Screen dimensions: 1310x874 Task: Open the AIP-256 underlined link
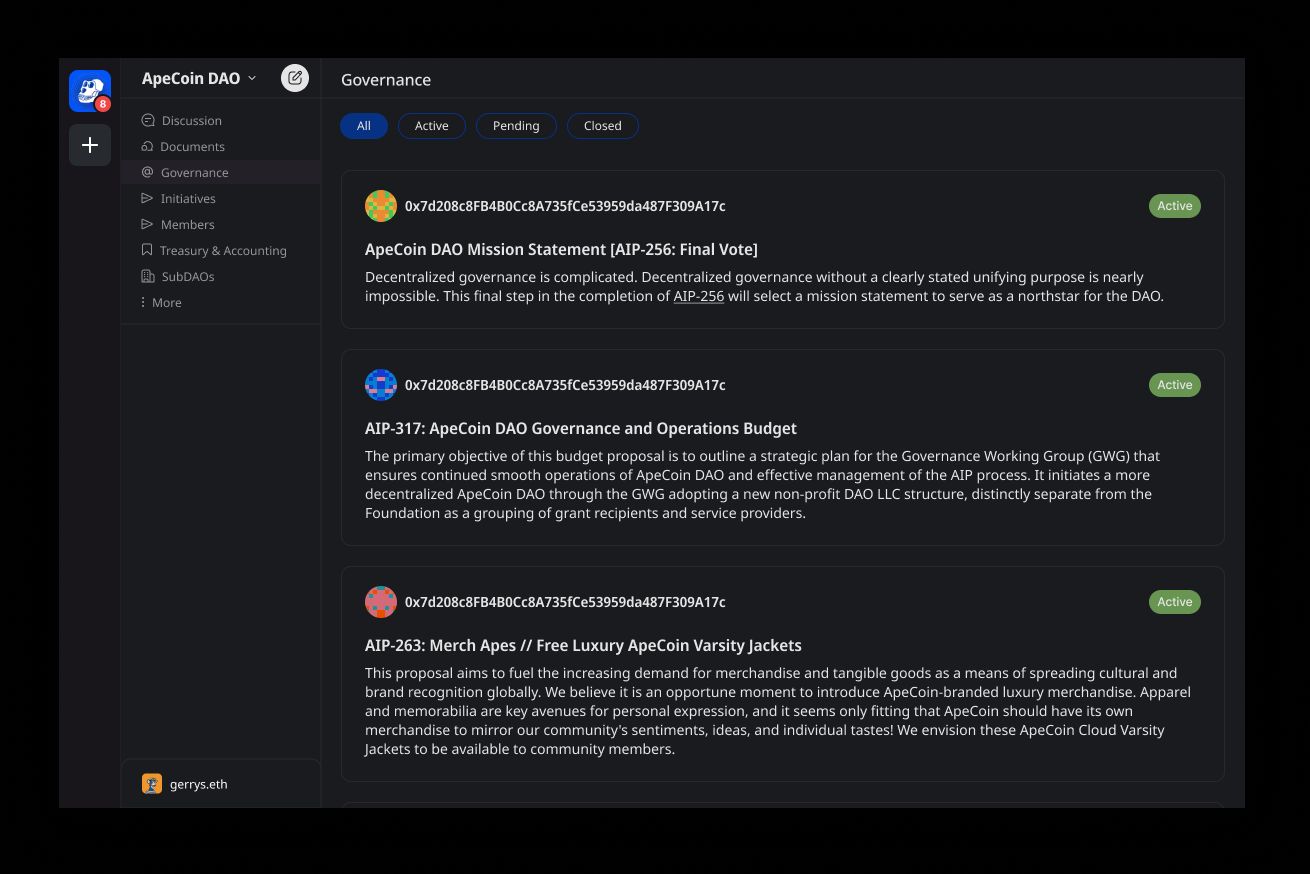point(699,296)
